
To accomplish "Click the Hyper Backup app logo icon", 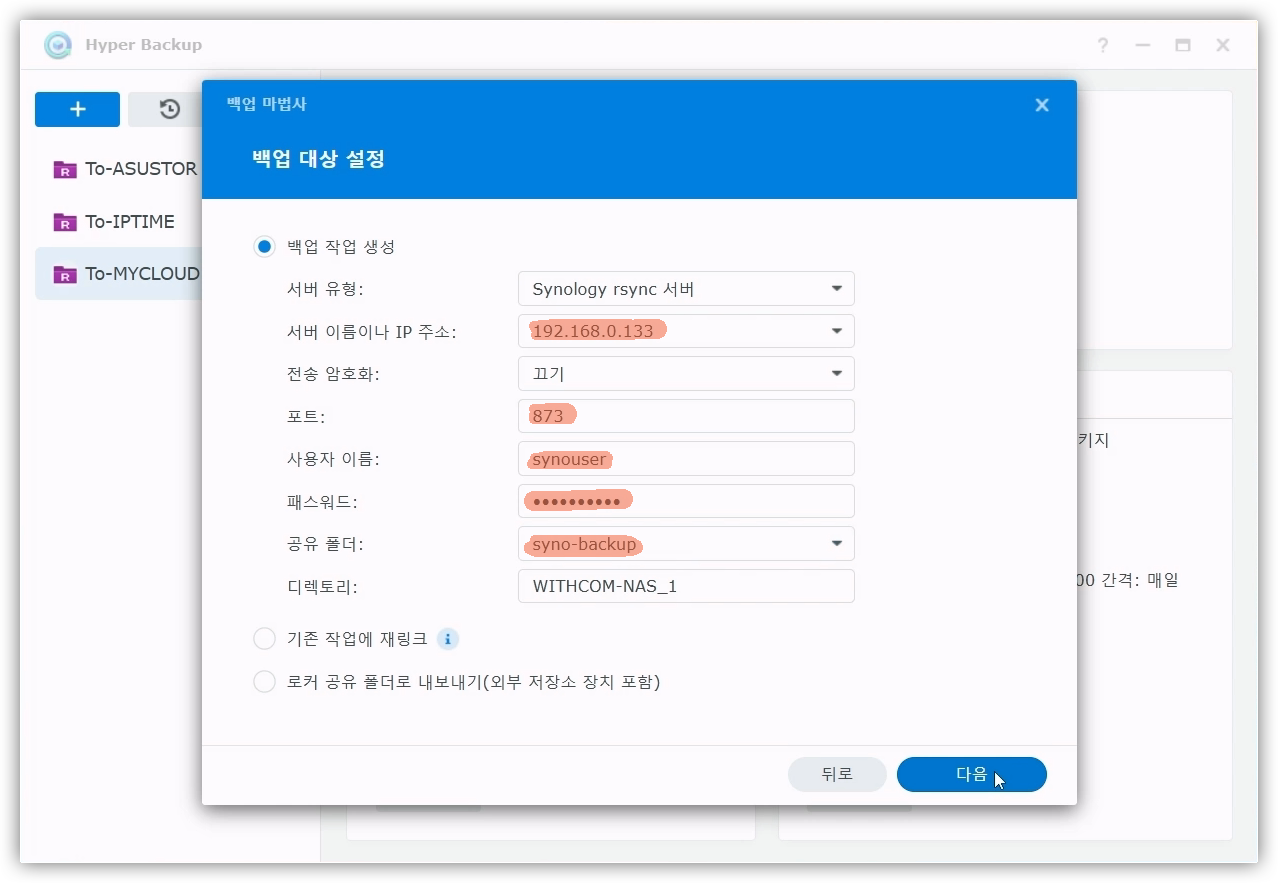I will point(58,45).
